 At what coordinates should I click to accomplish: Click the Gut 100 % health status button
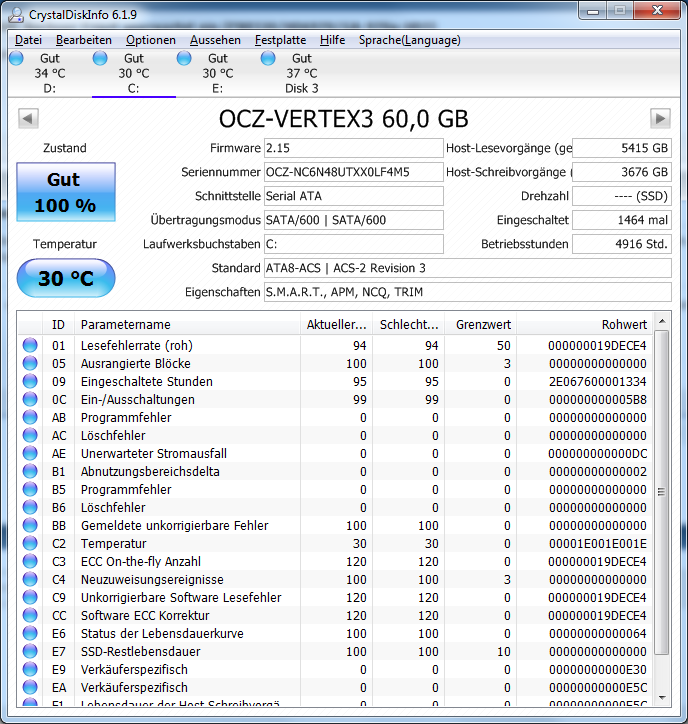(66, 192)
